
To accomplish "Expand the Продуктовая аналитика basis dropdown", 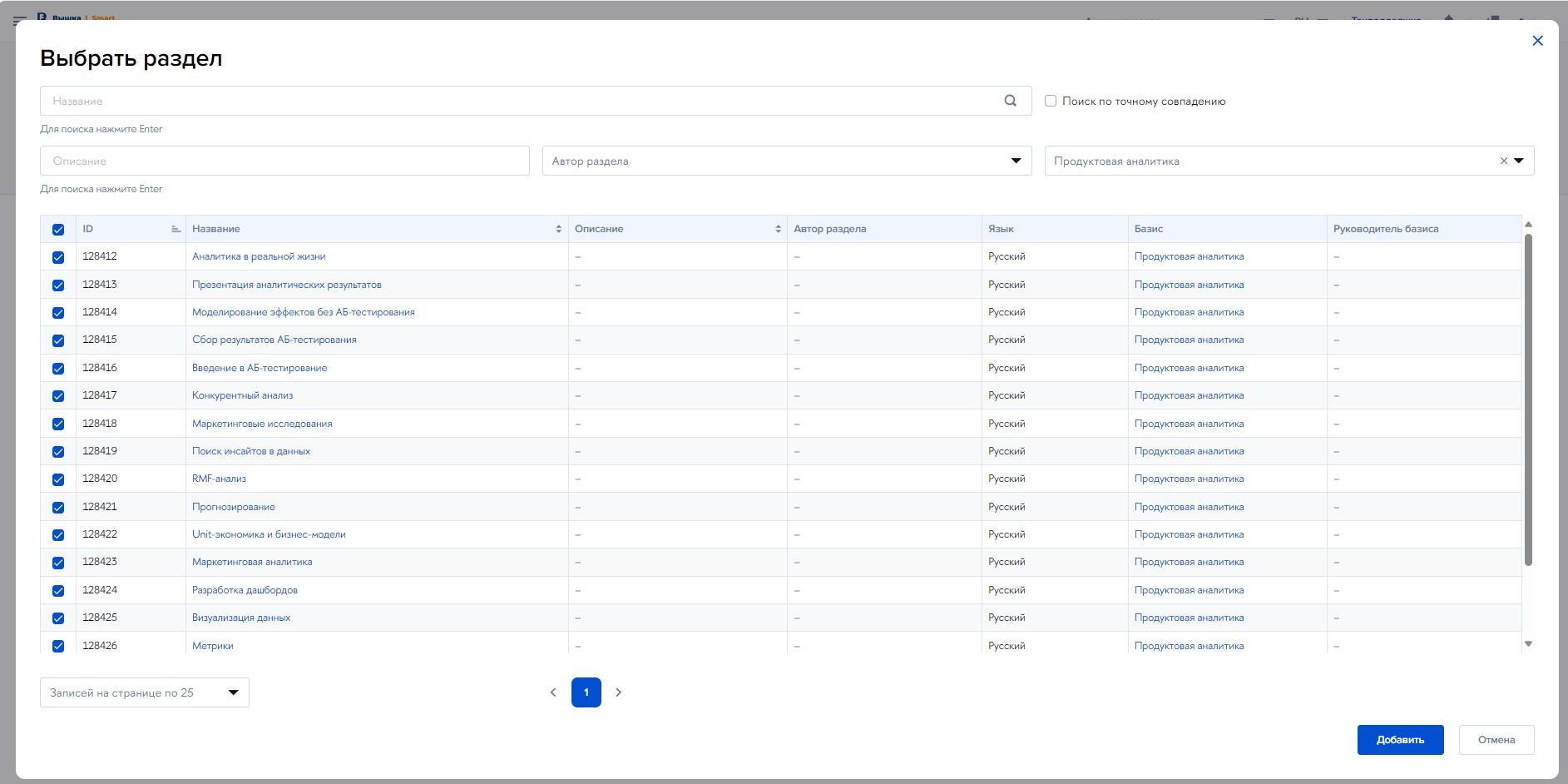I will 1518,161.
